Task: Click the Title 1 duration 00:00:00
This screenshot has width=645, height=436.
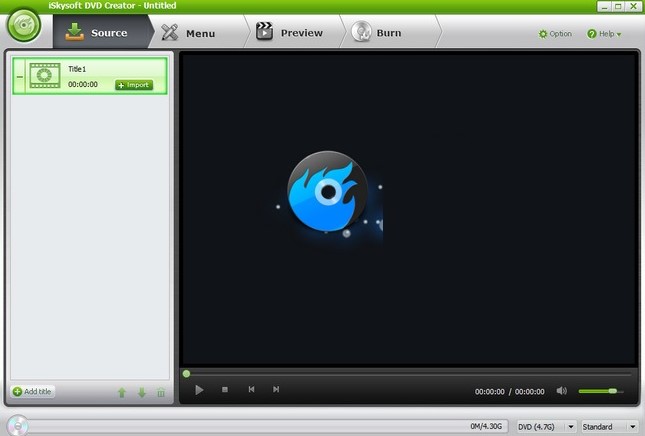Action: tap(83, 84)
